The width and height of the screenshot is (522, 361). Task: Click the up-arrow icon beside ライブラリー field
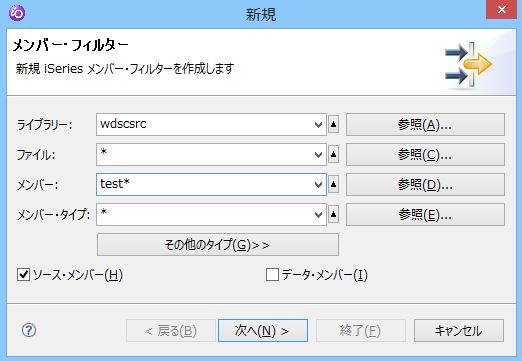333,124
